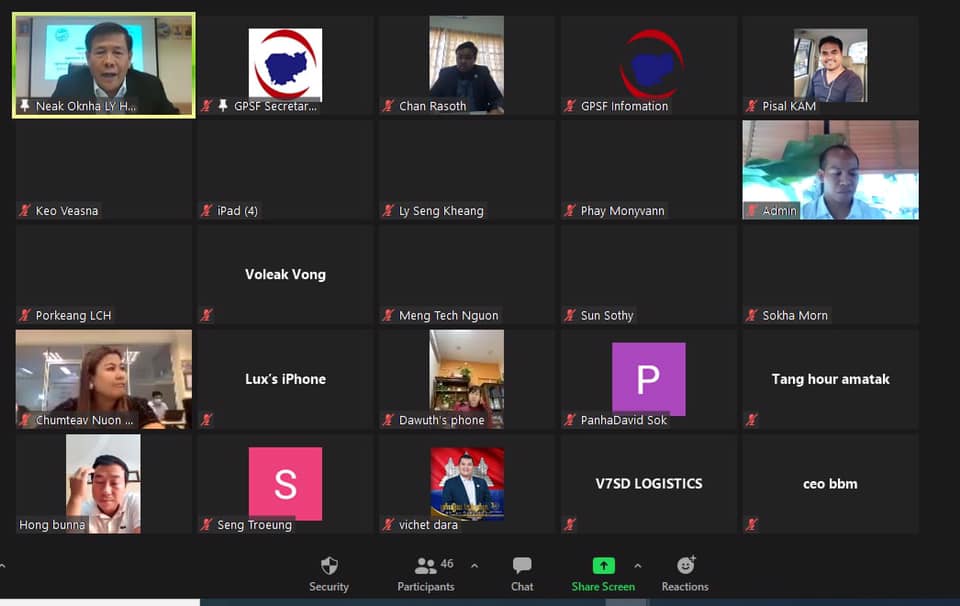Click muted mic icon on V7SD LOGISTICS tile
This screenshot has height=606, width=960.
pos(570,524)
